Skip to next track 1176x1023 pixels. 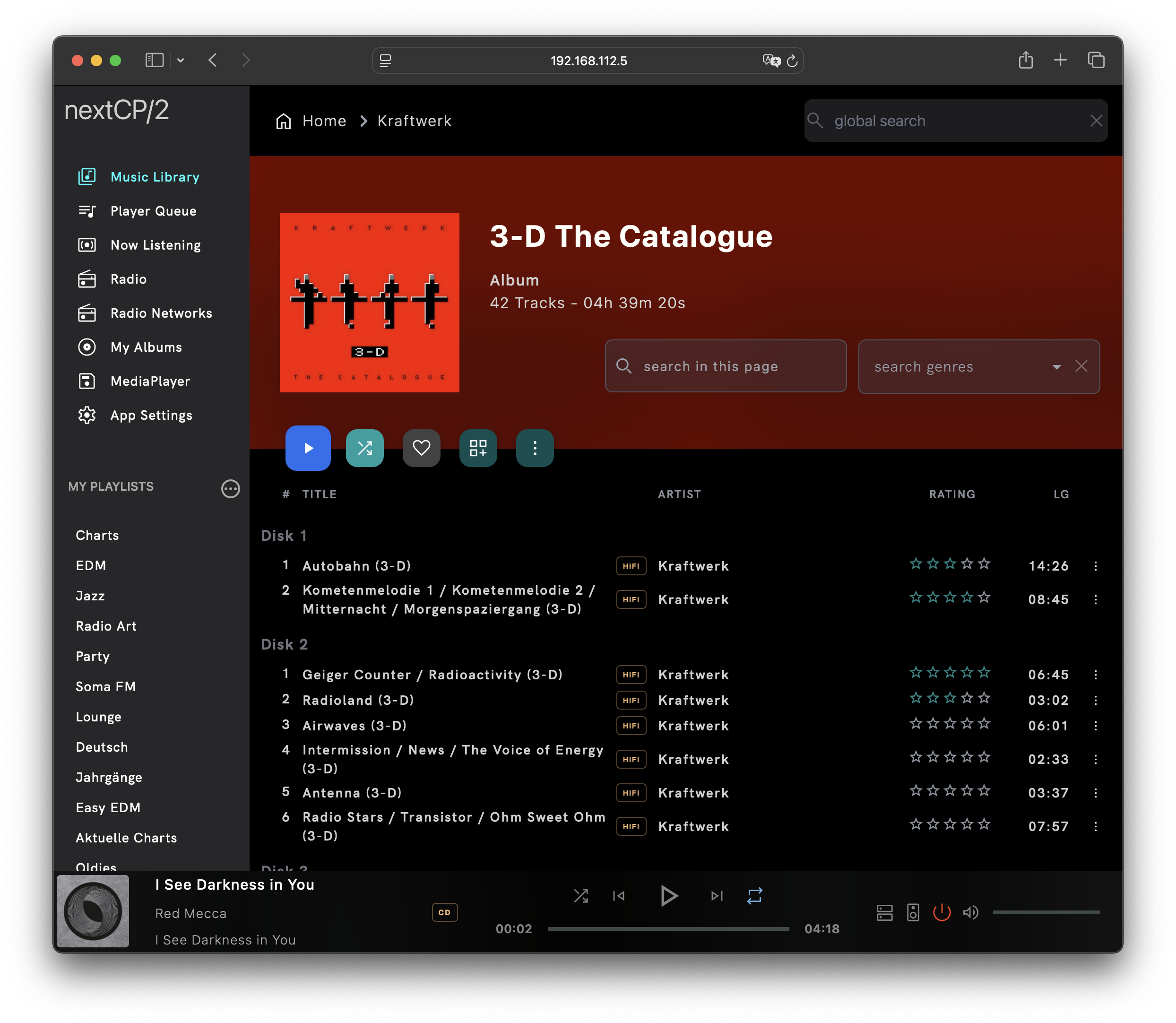tap(717, 896)
